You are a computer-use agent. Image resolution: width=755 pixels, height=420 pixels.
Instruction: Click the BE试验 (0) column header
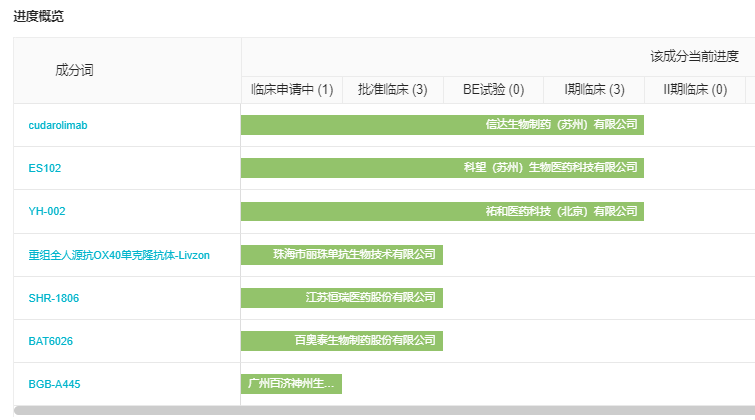(x=494, y=90)
